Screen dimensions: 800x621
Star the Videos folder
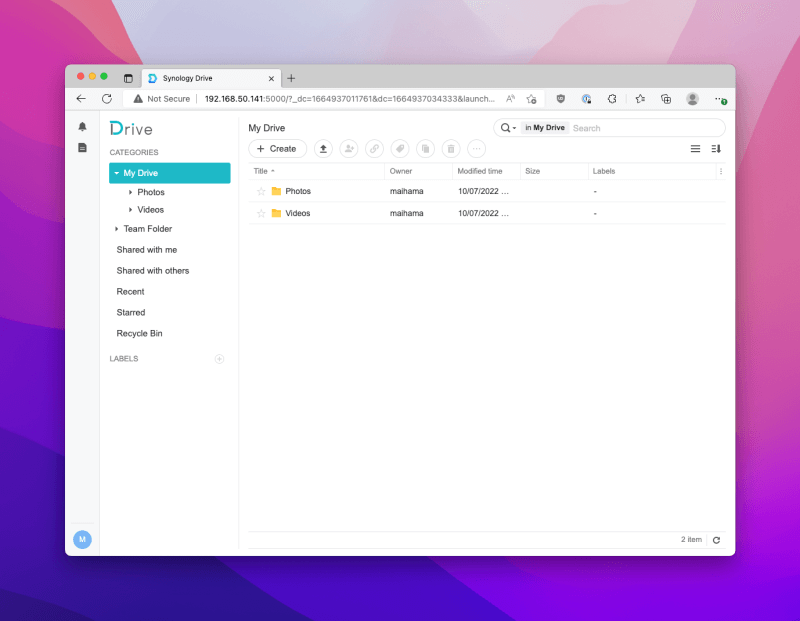(x=261, y=213)
